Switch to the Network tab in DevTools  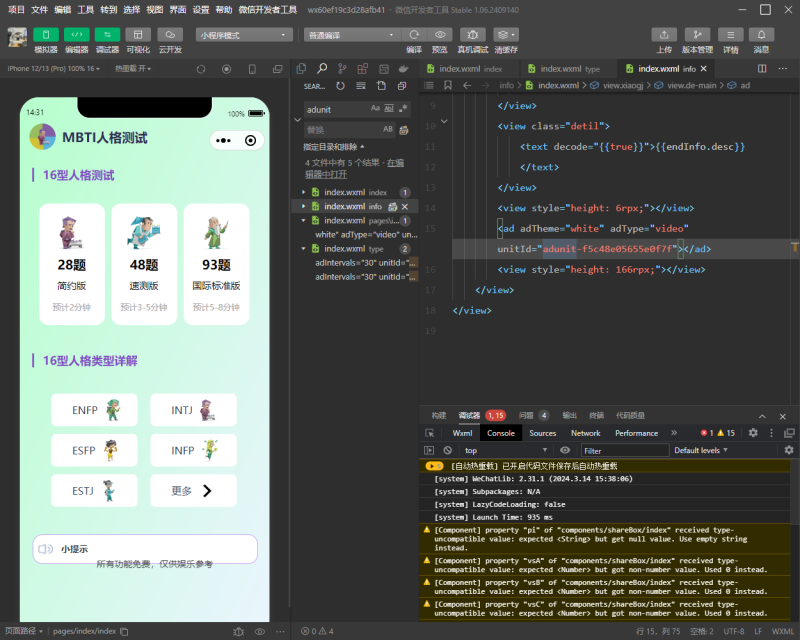(x=585, y=433)
